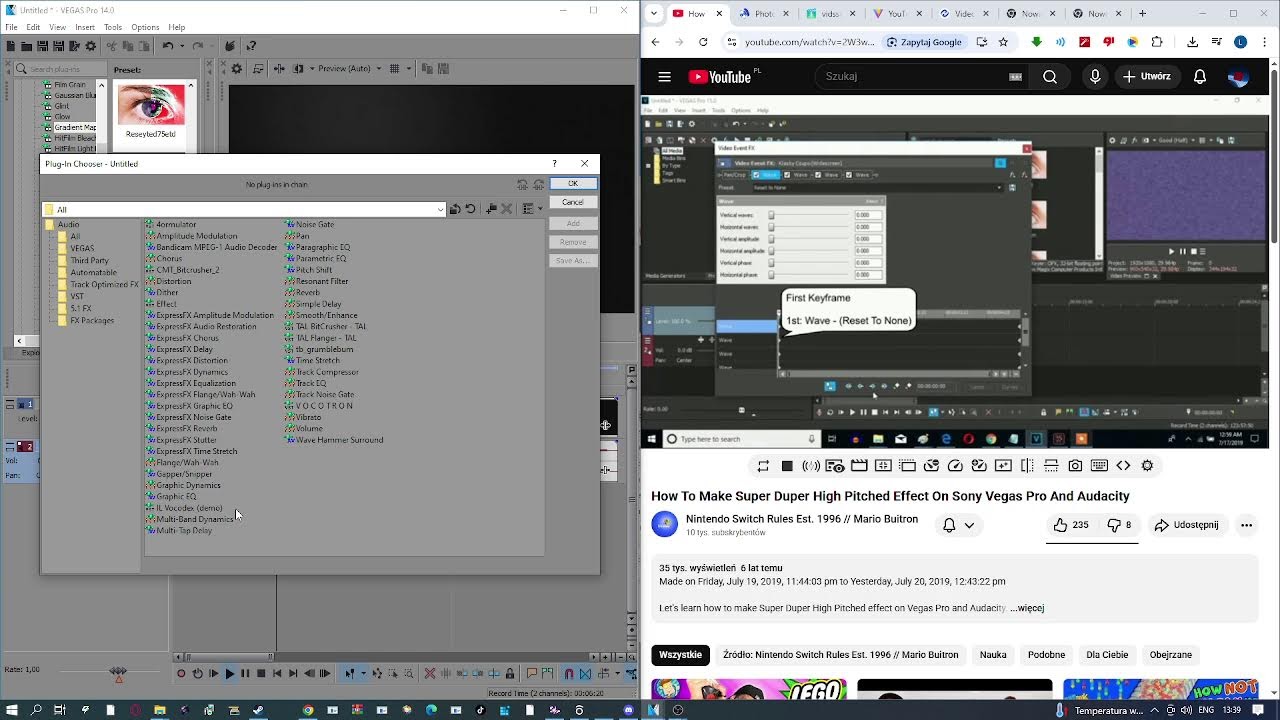Open the Tools menu in VEGAS Pro
Screen dimensions: 1280x720
(113, 27)
